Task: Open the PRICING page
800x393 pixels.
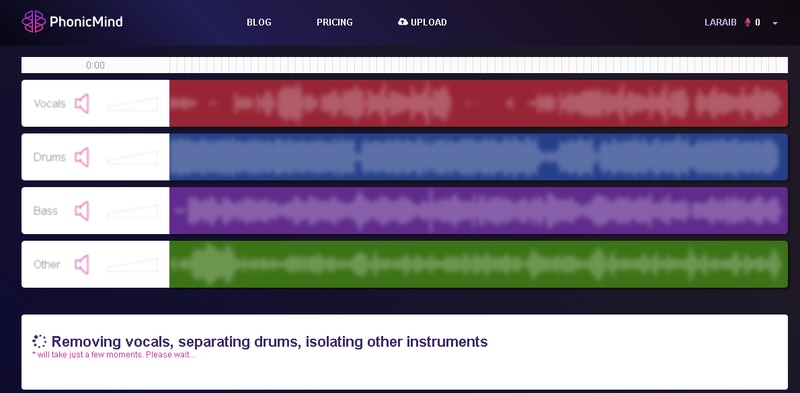Action: coord(334,22)
